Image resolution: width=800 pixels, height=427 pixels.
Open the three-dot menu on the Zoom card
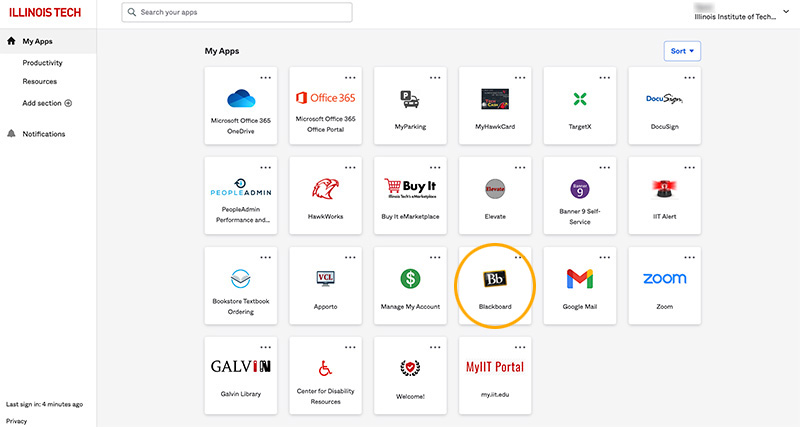point(689,258)
